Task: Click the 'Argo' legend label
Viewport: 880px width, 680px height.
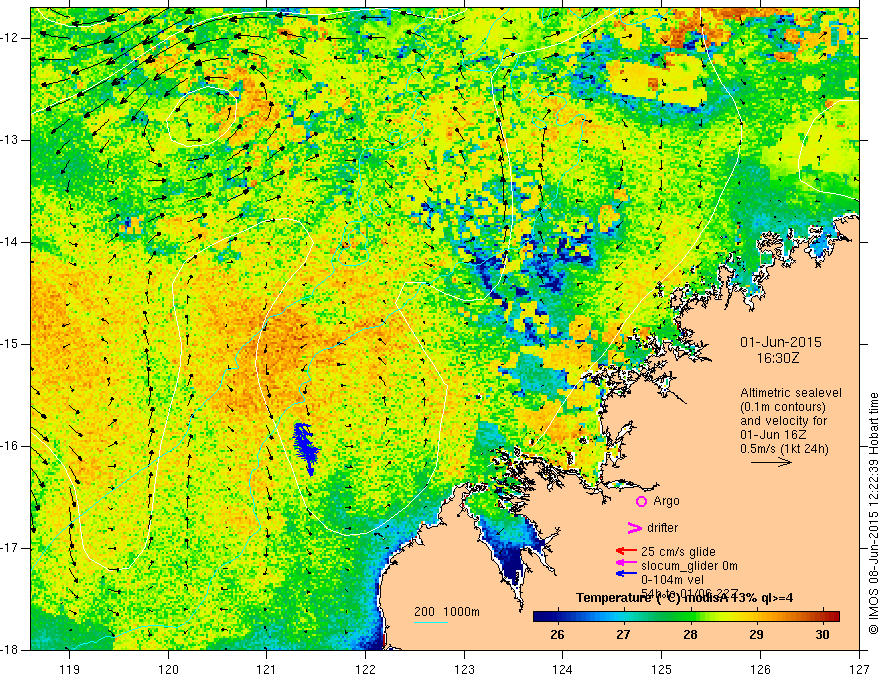Action: click(666, 501)
